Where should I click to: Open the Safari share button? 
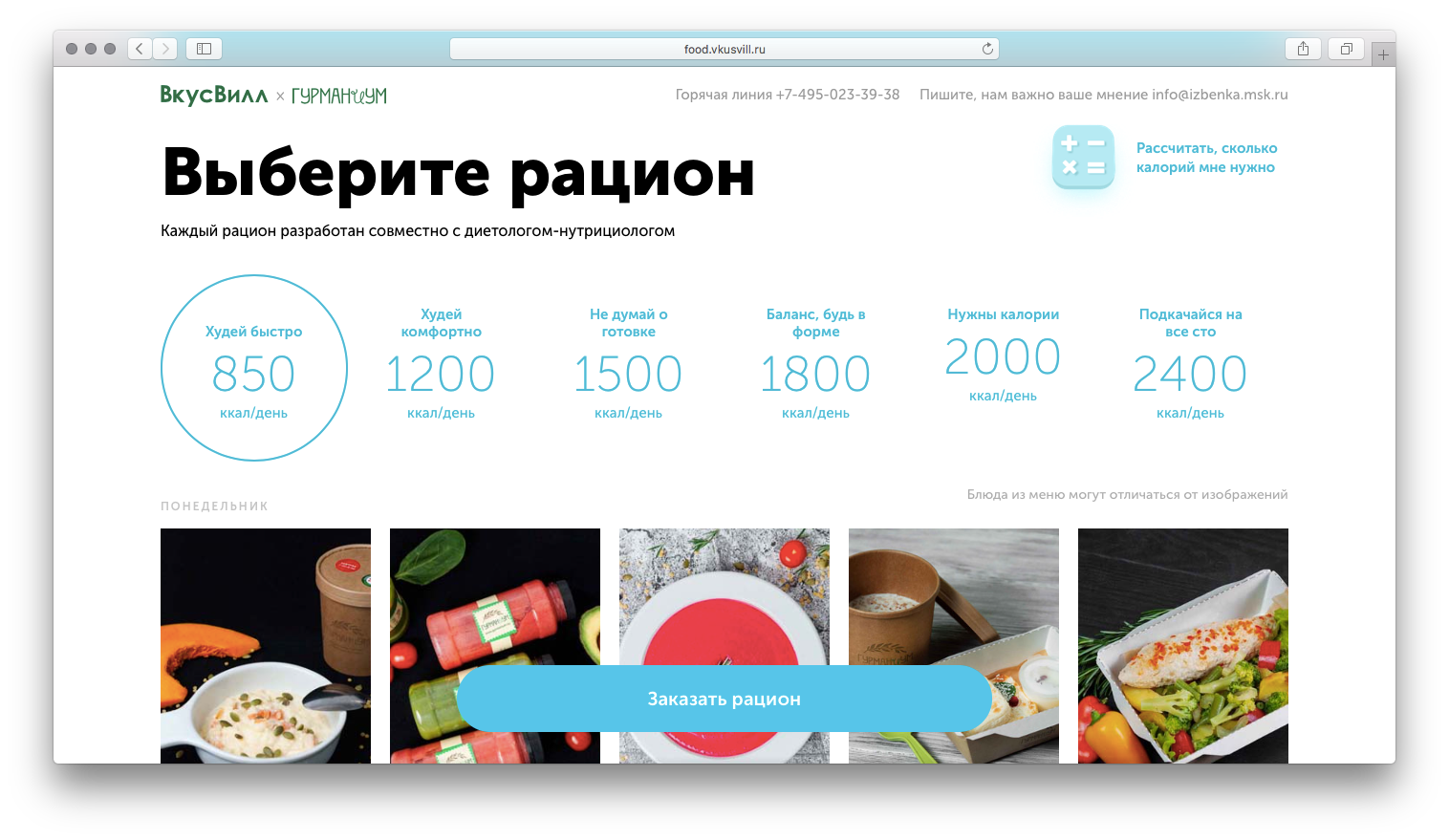pyautogui.click(x=1303, y=49)
